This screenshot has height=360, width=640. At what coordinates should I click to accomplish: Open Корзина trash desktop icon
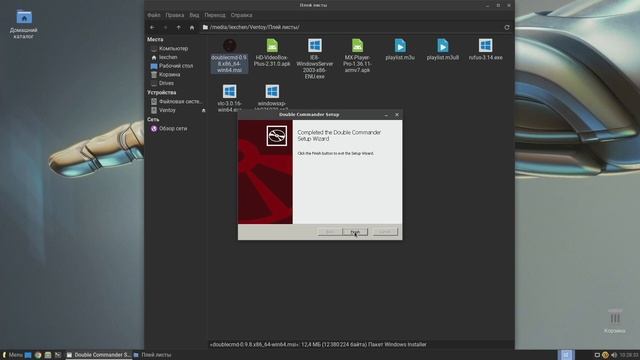615,321
